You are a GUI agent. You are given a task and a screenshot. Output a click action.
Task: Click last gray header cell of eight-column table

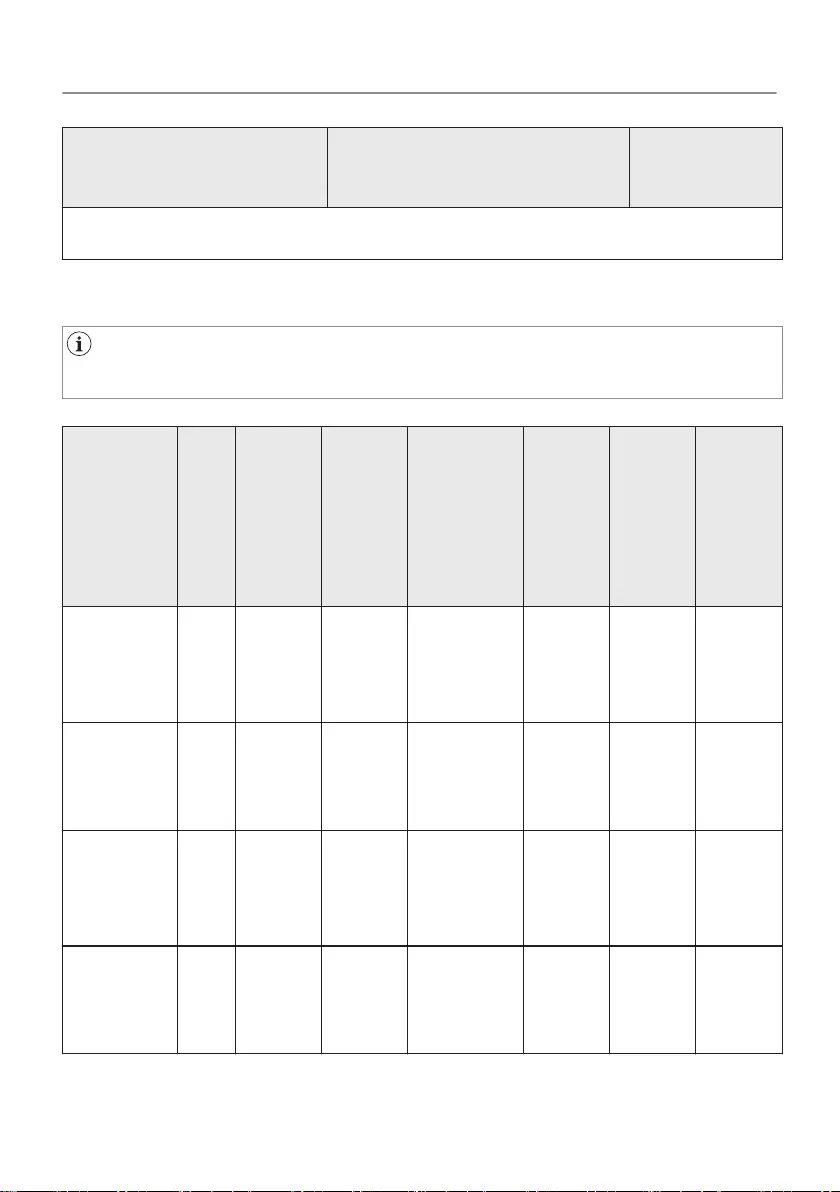pos(739,516)
